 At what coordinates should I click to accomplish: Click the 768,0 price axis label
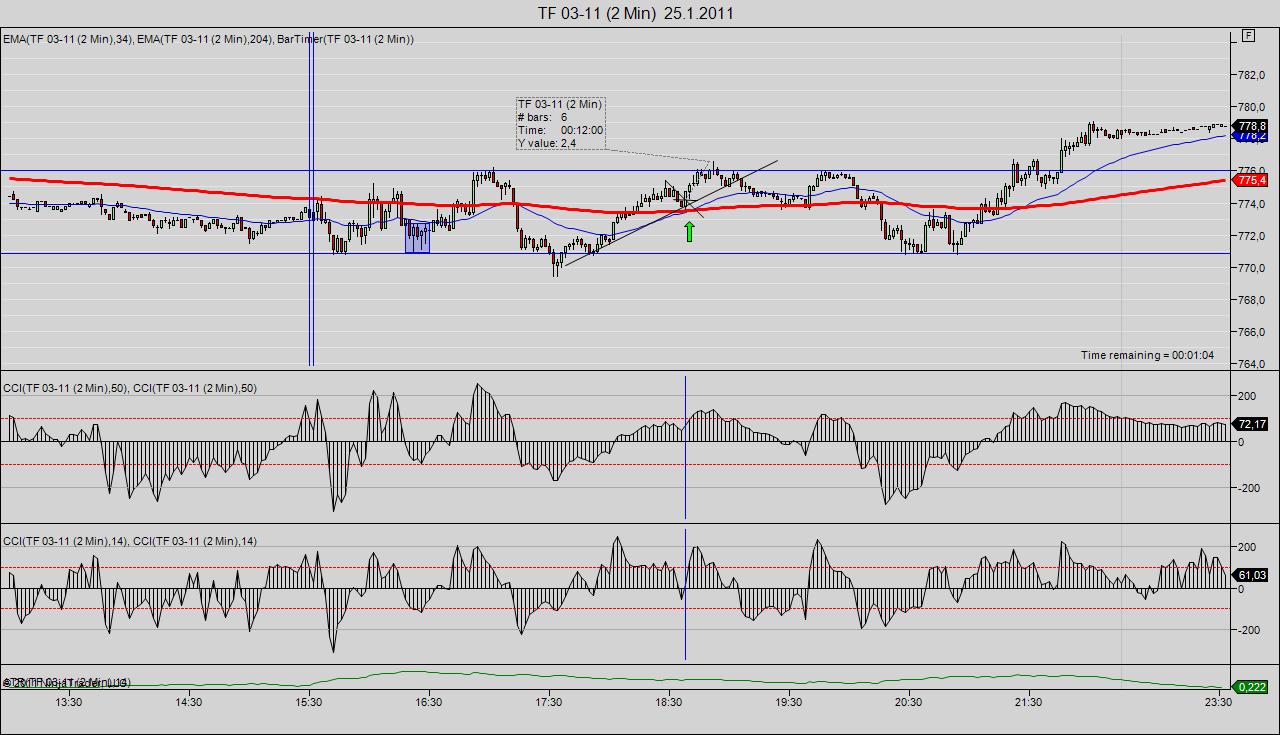coord(1251,300)
